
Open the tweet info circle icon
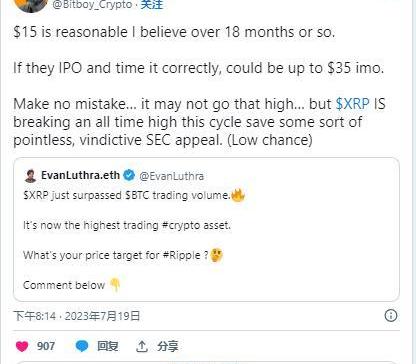click(391, 315)
